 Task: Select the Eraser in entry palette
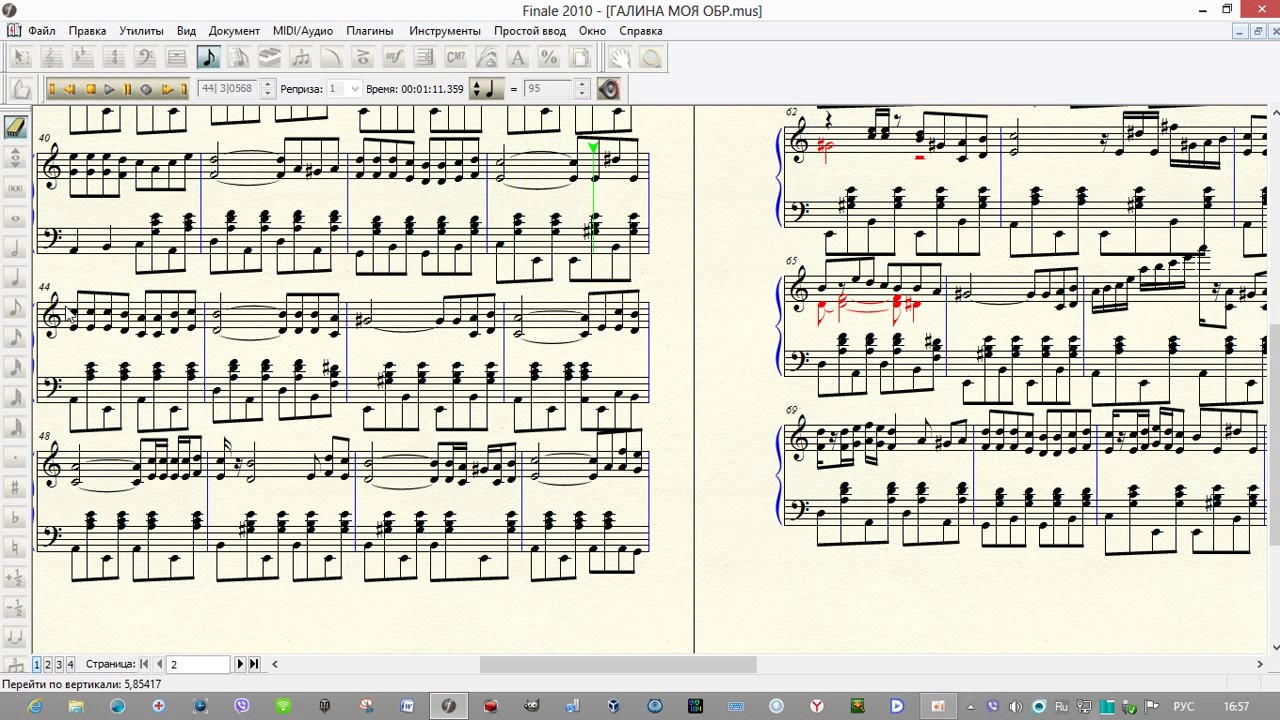[15, 127]
